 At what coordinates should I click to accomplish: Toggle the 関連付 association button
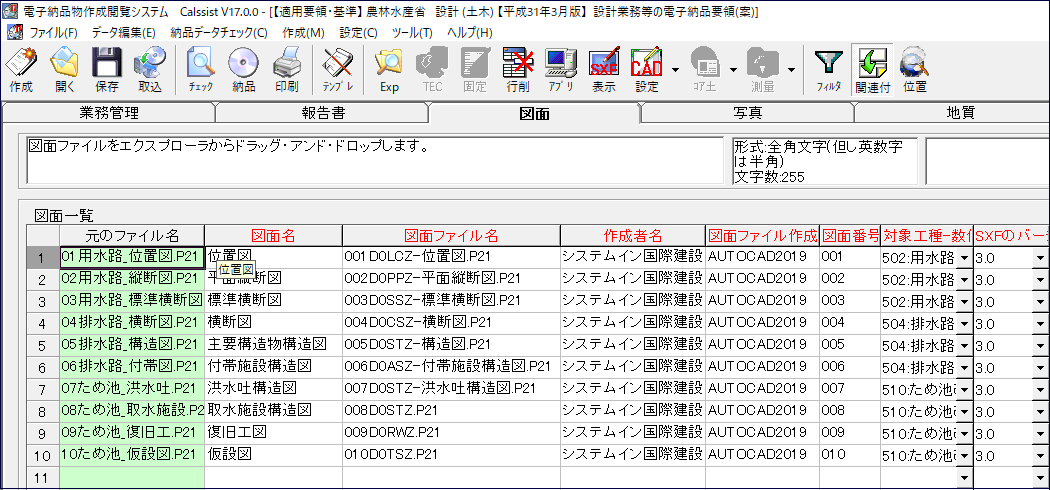[872, 70]
